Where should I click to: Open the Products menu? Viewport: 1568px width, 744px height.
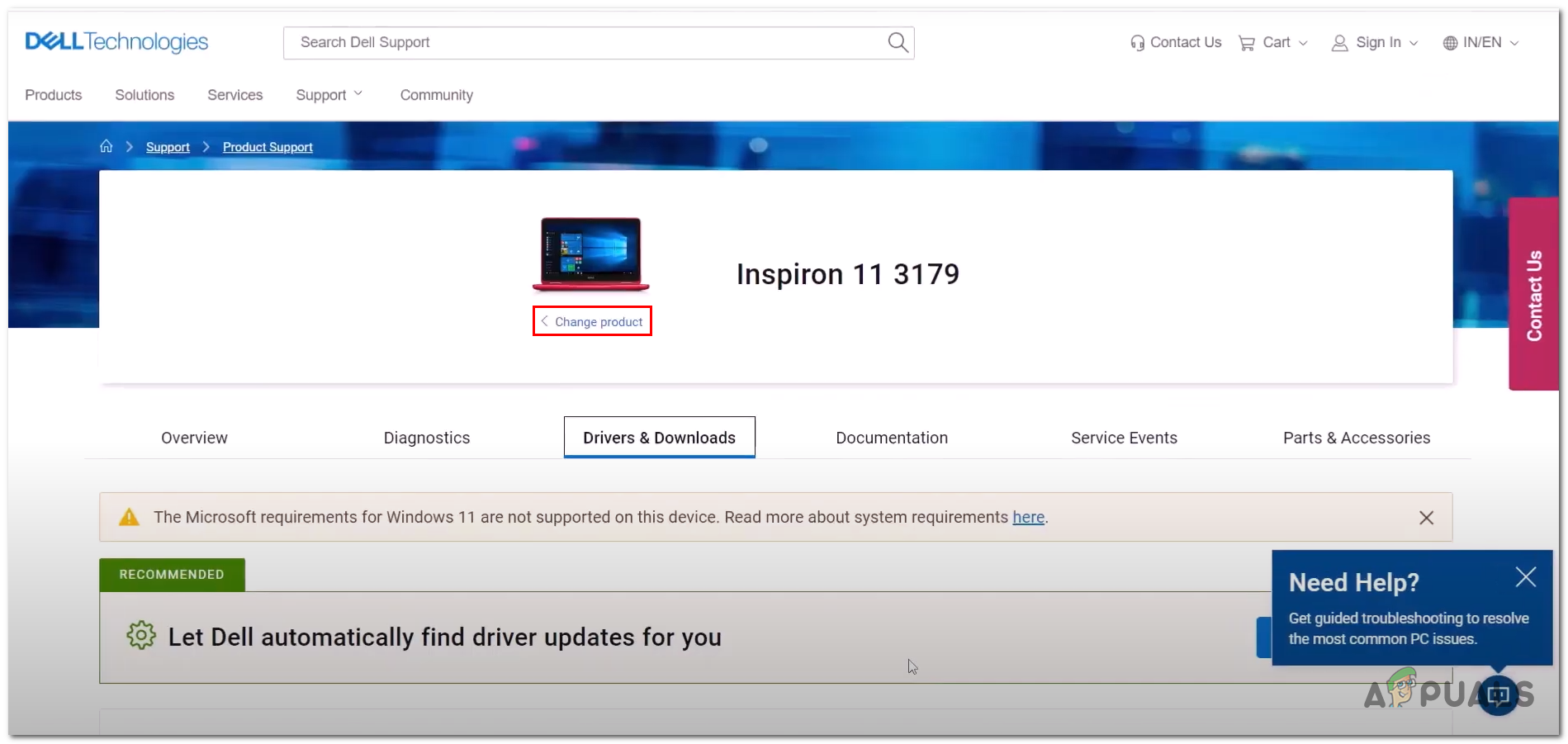click(x=54, y=95)
